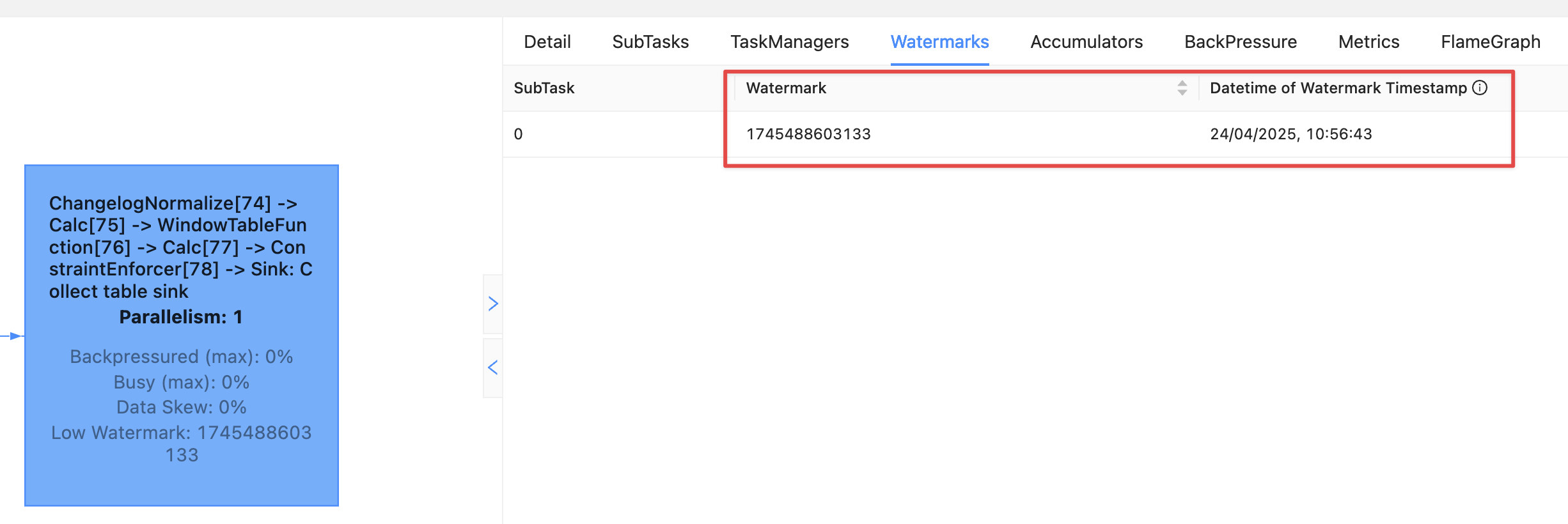
Task: Sort by the Watermark column header
Action: (786, 88)
